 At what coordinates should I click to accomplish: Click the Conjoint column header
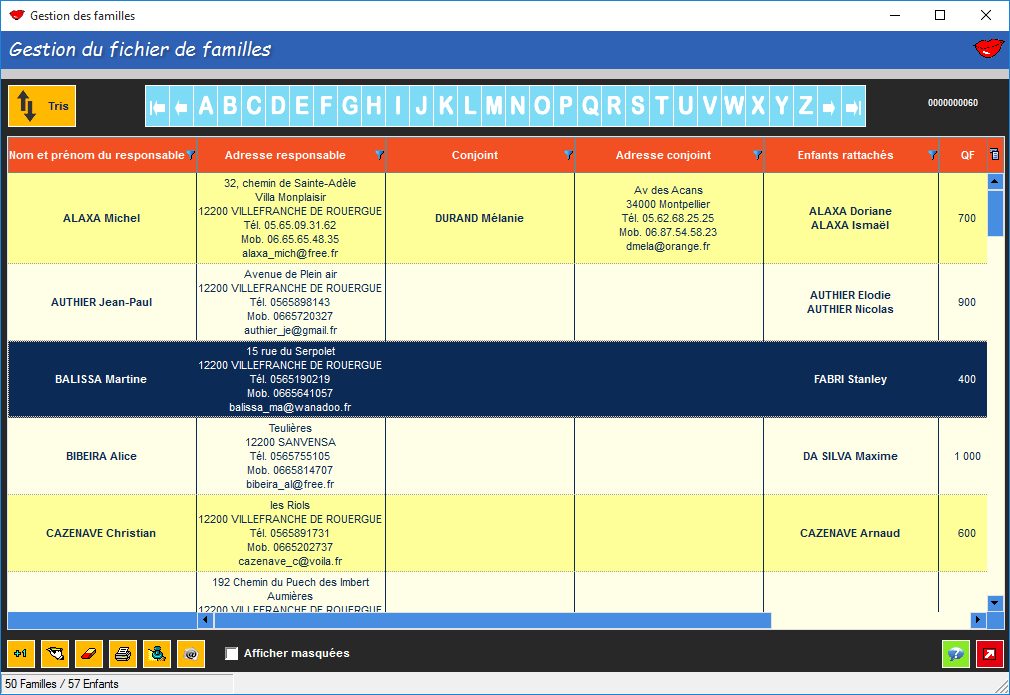[475, 155]
